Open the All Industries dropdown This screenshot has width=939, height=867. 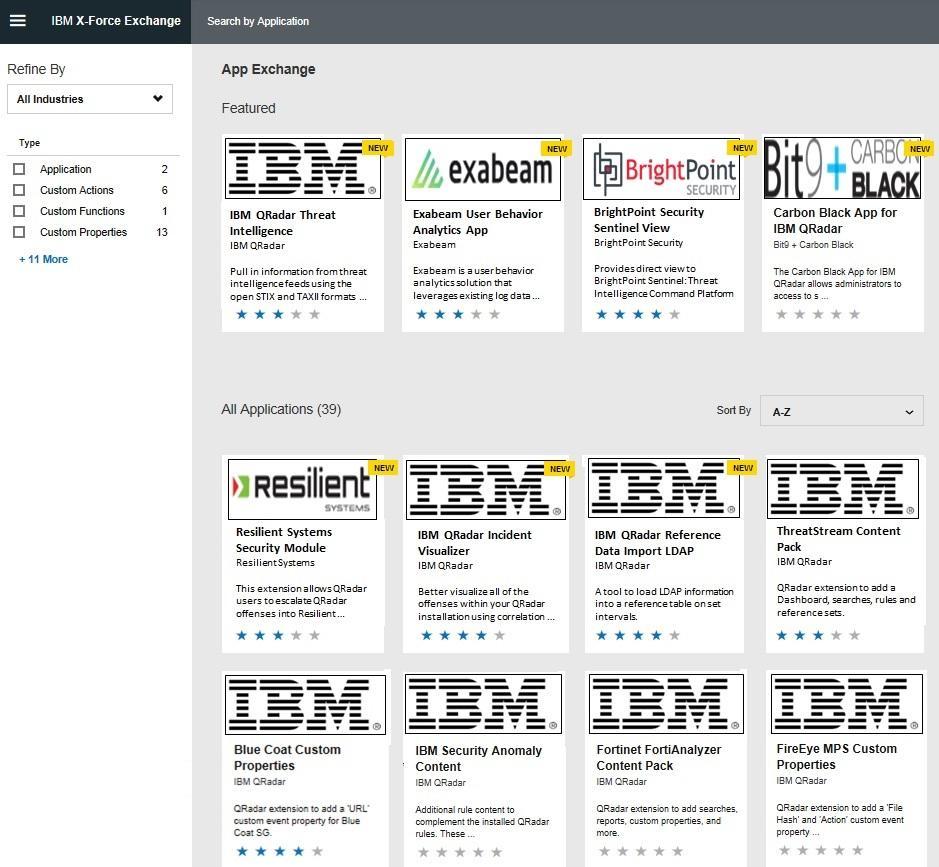tap(90, 99)
